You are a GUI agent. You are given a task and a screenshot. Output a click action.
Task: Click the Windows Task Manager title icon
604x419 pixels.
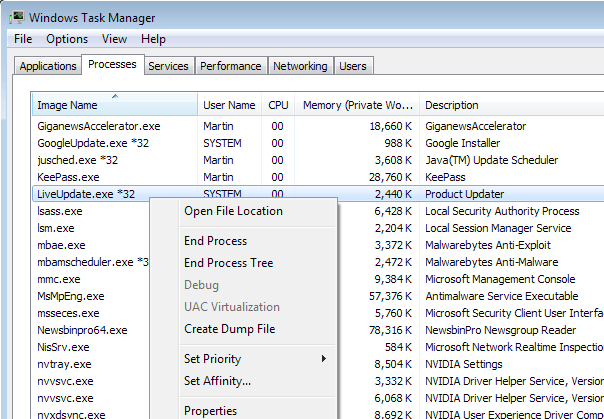pyautogui.click(x=17, y=18)
